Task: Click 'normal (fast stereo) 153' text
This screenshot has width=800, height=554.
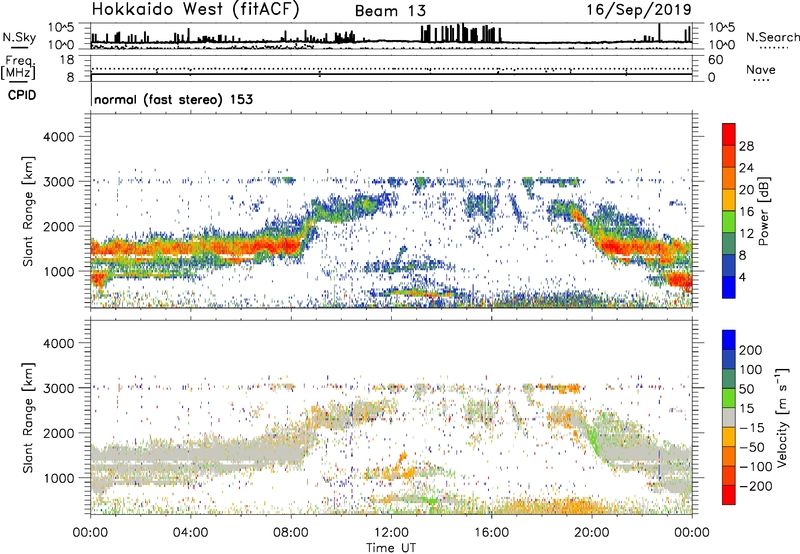Action: (x=173, y=100)
